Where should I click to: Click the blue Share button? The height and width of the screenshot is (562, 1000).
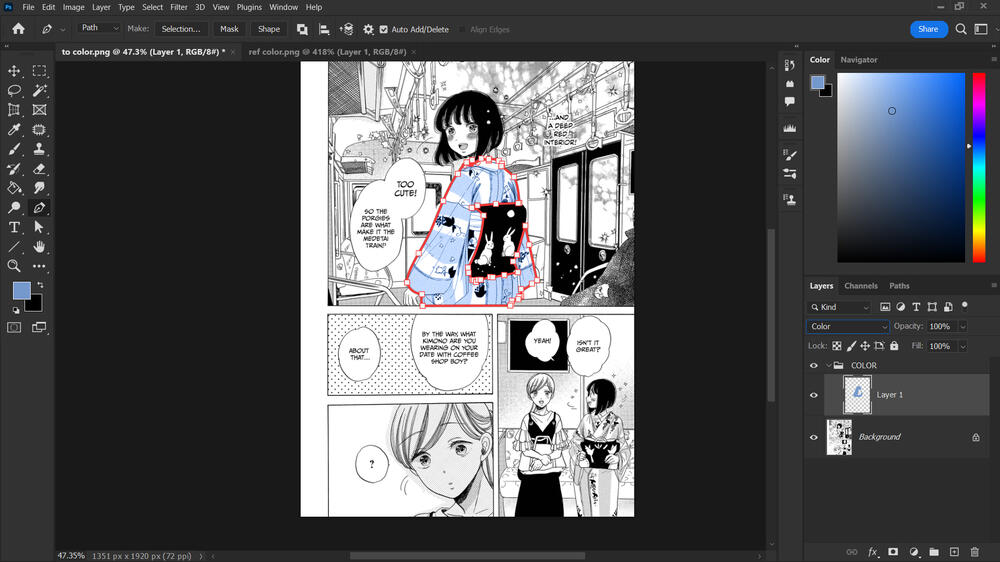pos(928,29)
